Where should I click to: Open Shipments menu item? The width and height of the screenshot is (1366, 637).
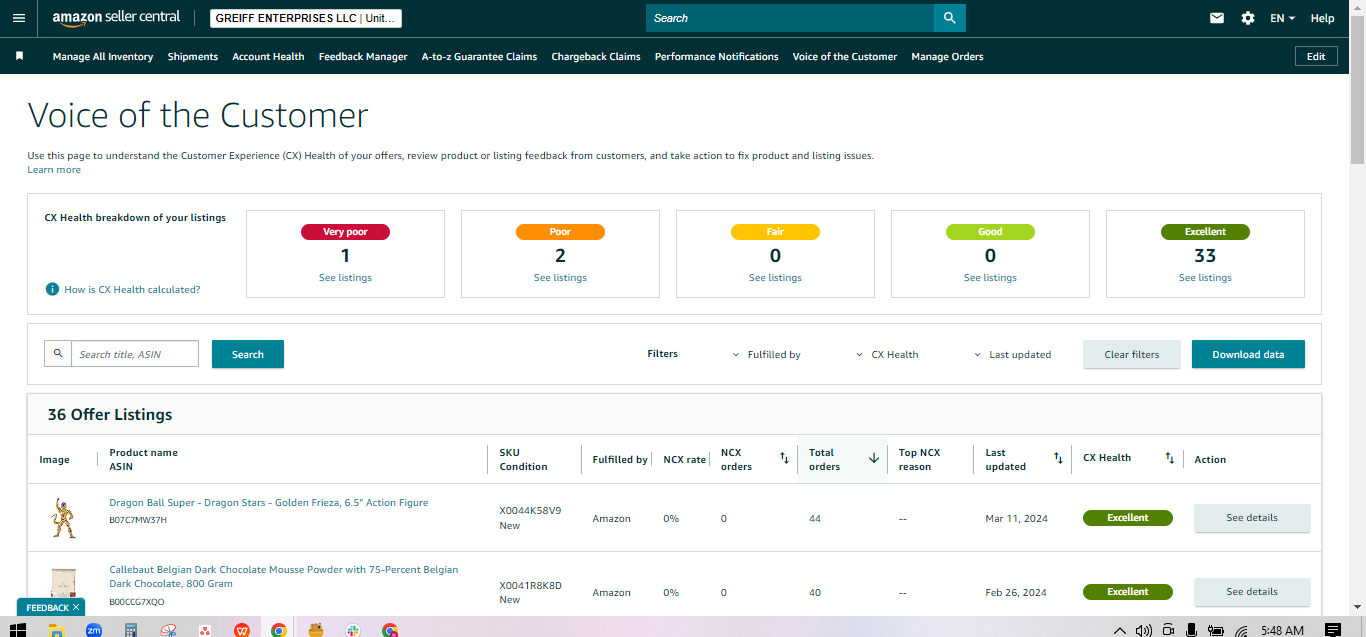193,56
